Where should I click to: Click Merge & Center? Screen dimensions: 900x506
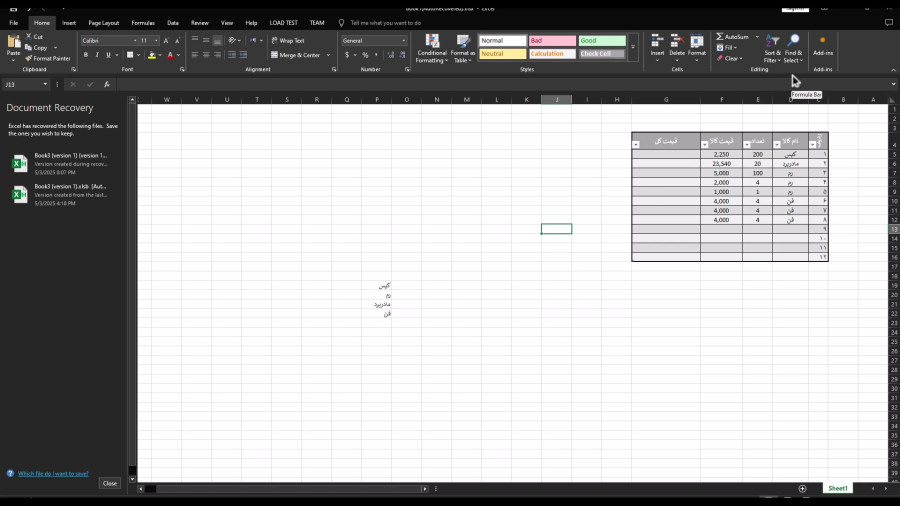click(x=295, y=55)
